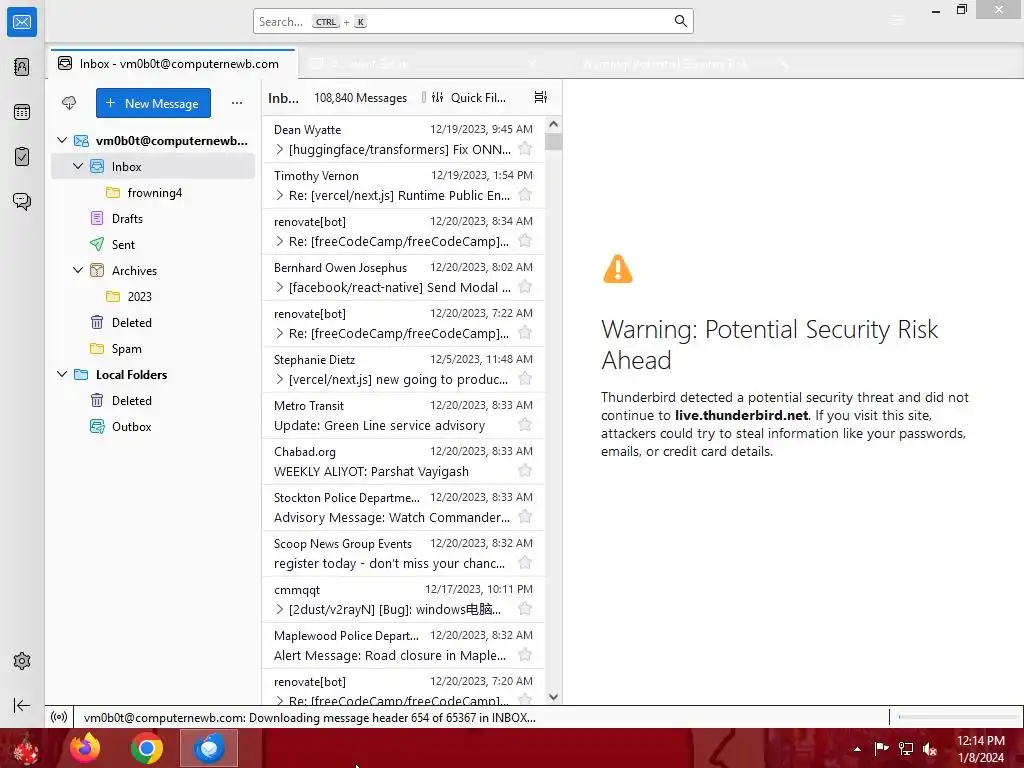Image resolution: width=1024 pixels, height=768 pixels.
Task: Open the faded app menu hamburger
Action: (x=898, y=22)
